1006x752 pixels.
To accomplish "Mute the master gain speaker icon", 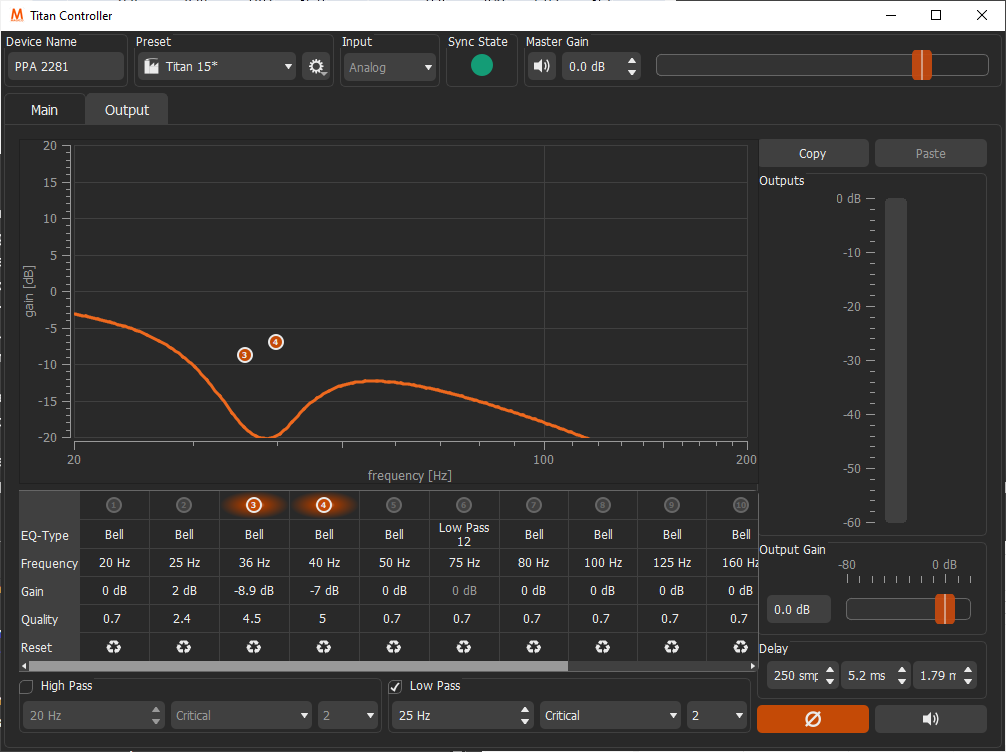I will [x=541, y=67].
